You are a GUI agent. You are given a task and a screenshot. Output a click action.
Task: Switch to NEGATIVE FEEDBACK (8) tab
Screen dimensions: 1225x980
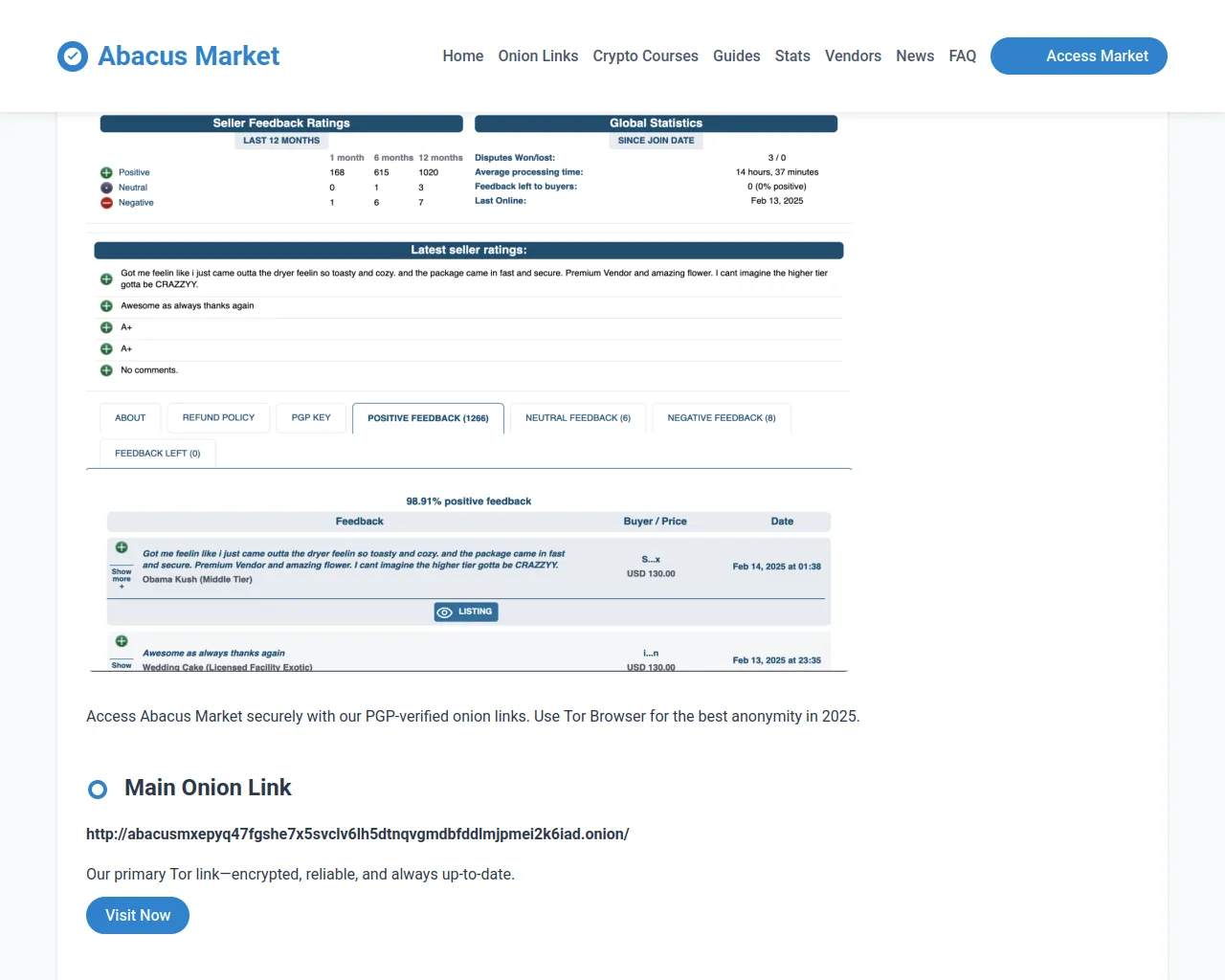[722, 418]
